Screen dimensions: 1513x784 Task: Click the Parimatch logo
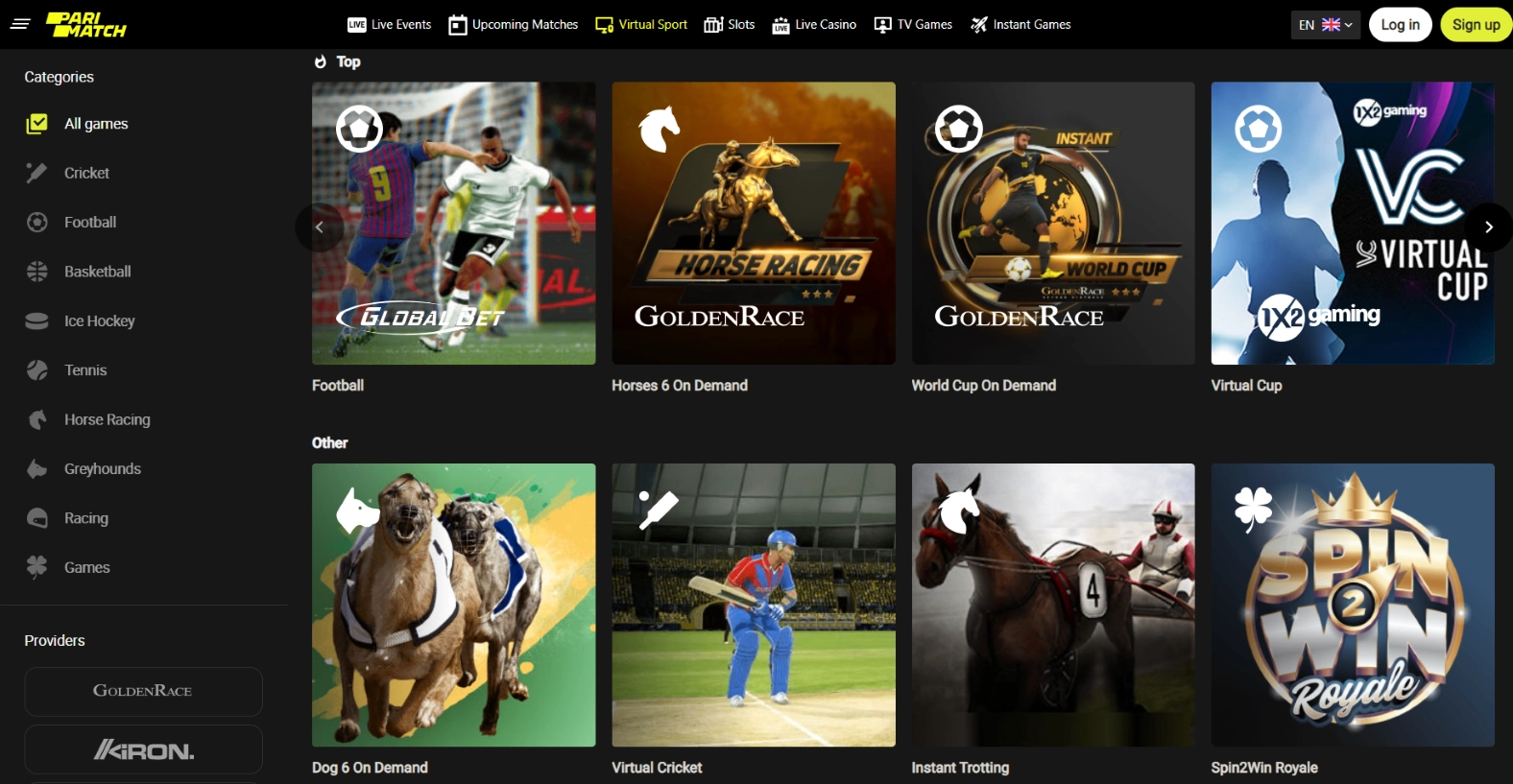[86, 24]
